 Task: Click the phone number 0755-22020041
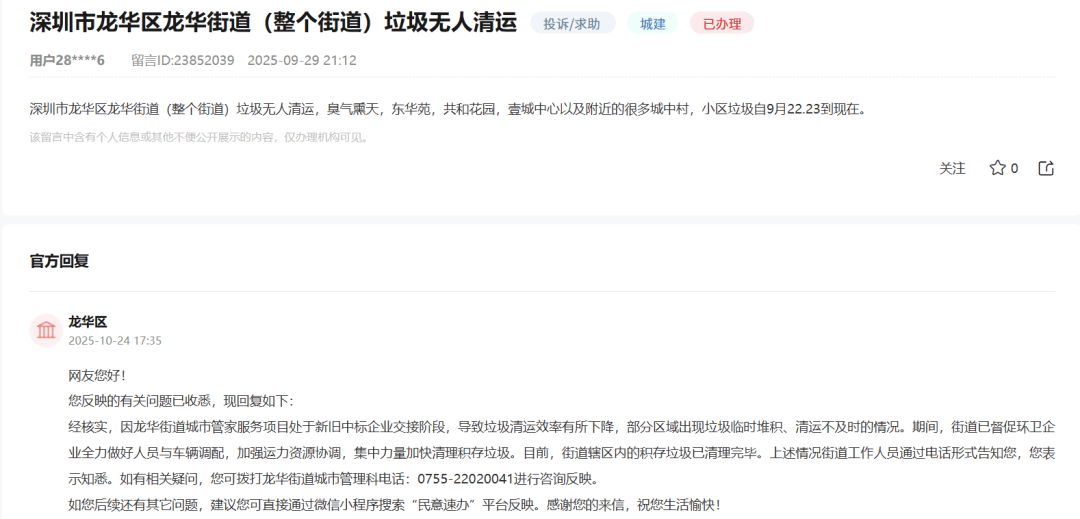tap(465, 478)
